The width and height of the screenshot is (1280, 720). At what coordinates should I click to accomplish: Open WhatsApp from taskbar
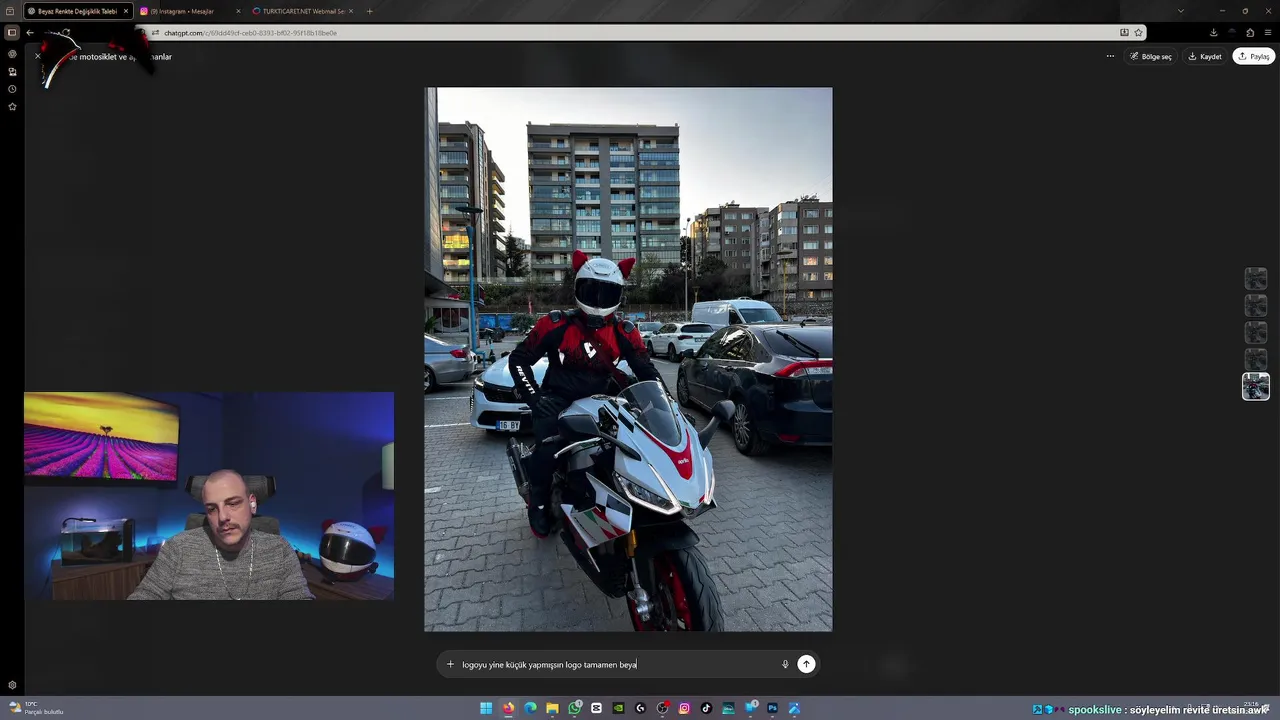pyautogui.click(x=574, y=708)
